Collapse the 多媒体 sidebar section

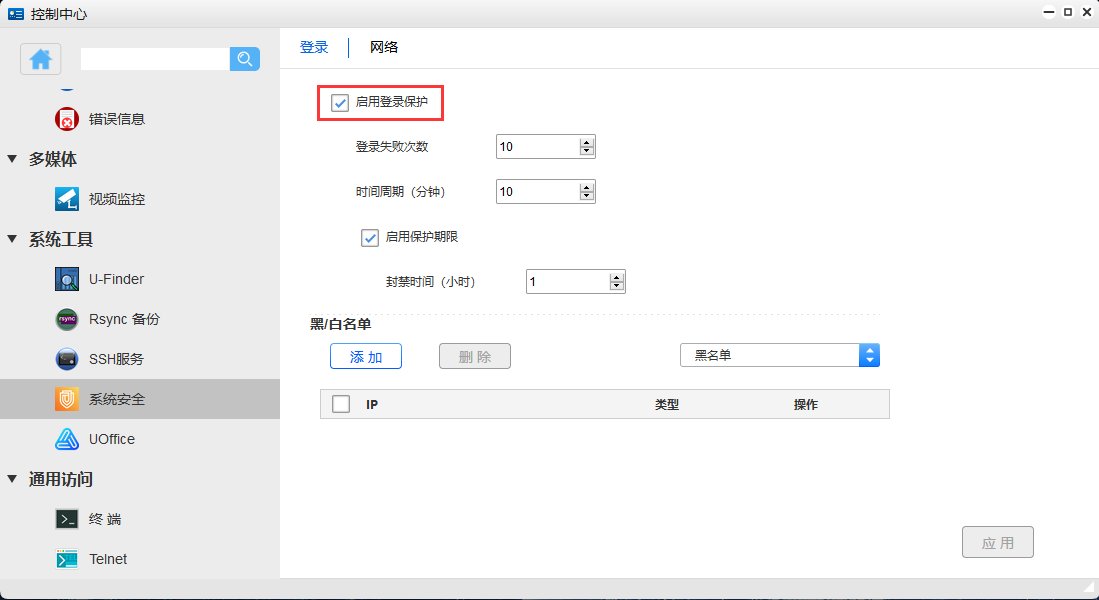(x=13, y=159)
